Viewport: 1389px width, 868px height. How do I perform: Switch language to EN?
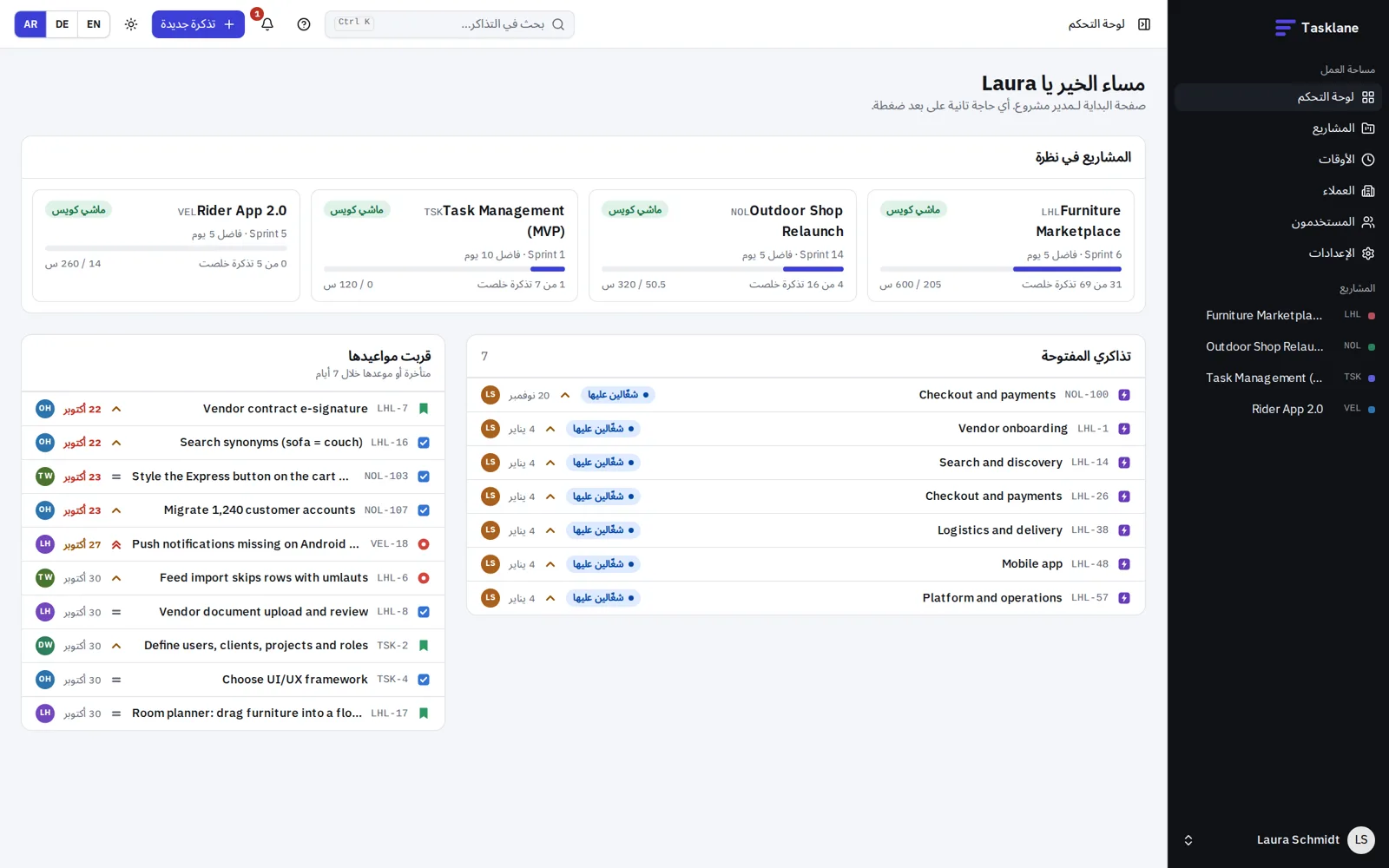tap(94, 24)
